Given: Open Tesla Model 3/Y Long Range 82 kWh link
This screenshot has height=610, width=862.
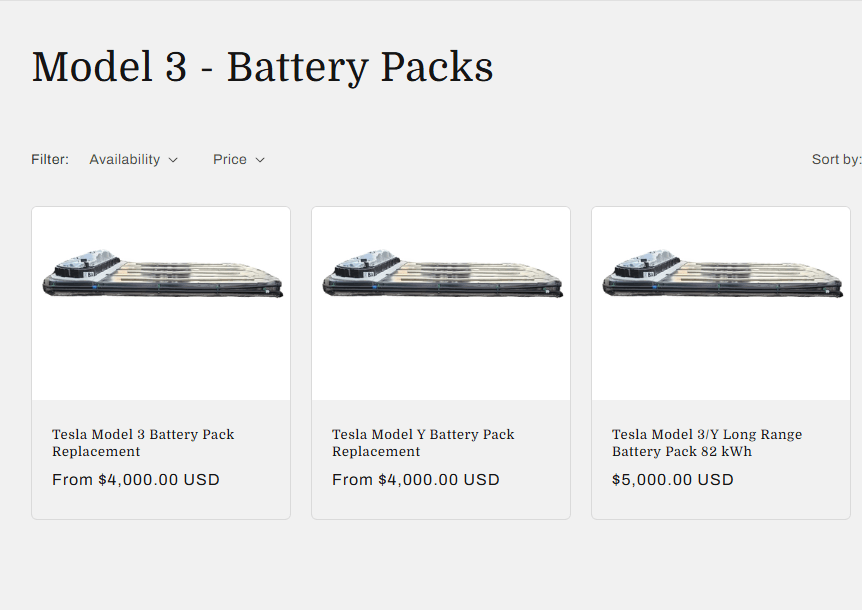Looking at the screenshot, I should click(707, 443).
